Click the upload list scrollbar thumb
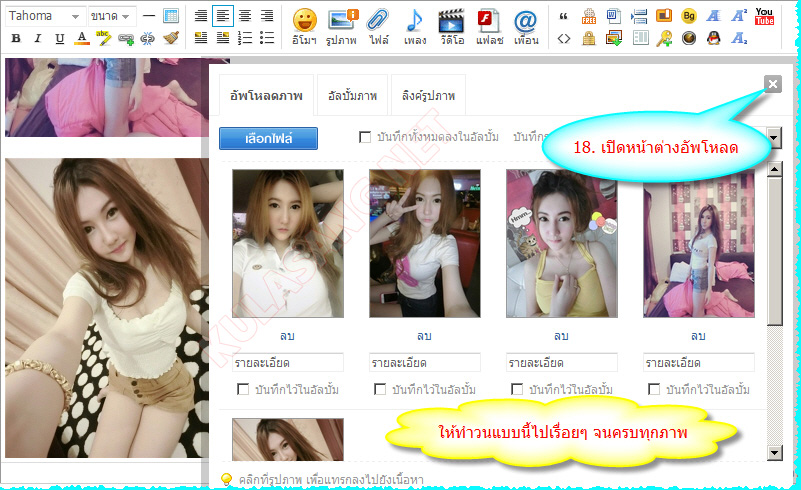Screen dimensions: 801x490 775,250
